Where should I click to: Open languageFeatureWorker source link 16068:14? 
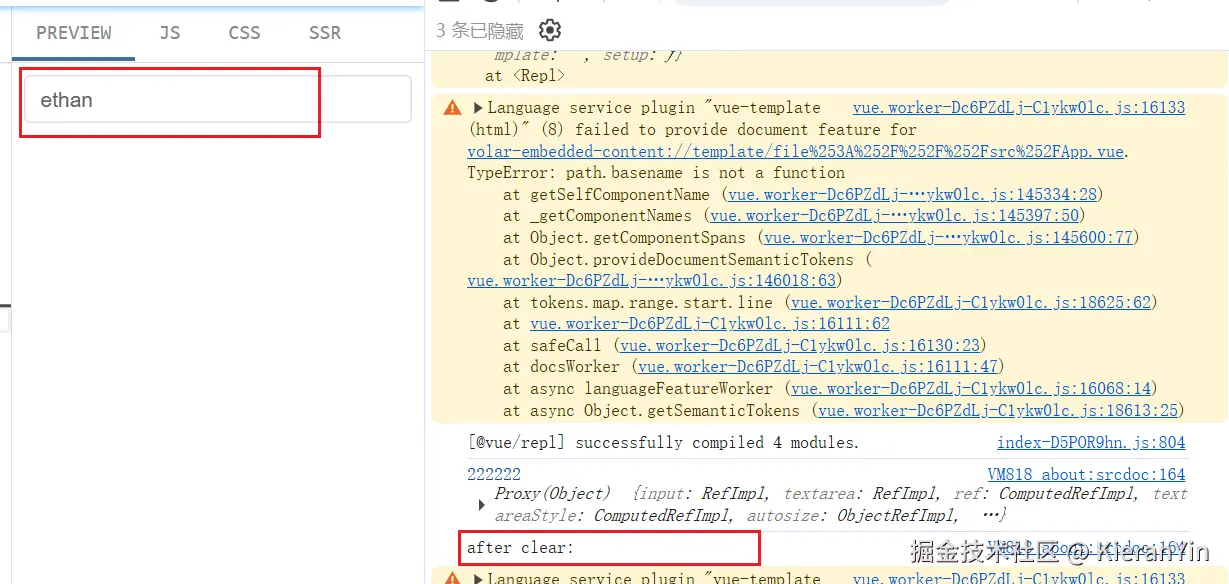(x=972, y=389)
